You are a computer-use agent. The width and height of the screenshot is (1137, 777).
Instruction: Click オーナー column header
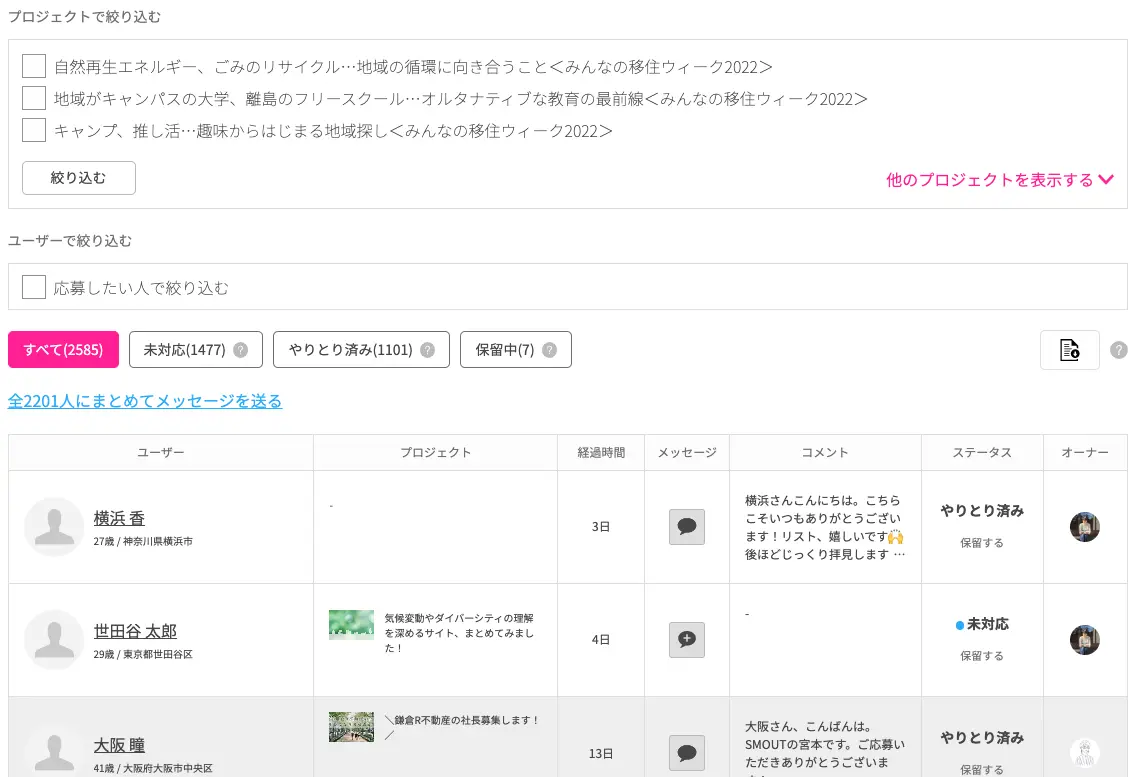click(1085, 452)
